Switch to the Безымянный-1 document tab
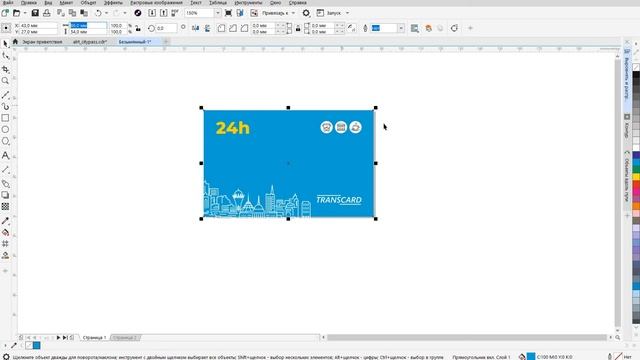640x360 pixels. (135, 42)
